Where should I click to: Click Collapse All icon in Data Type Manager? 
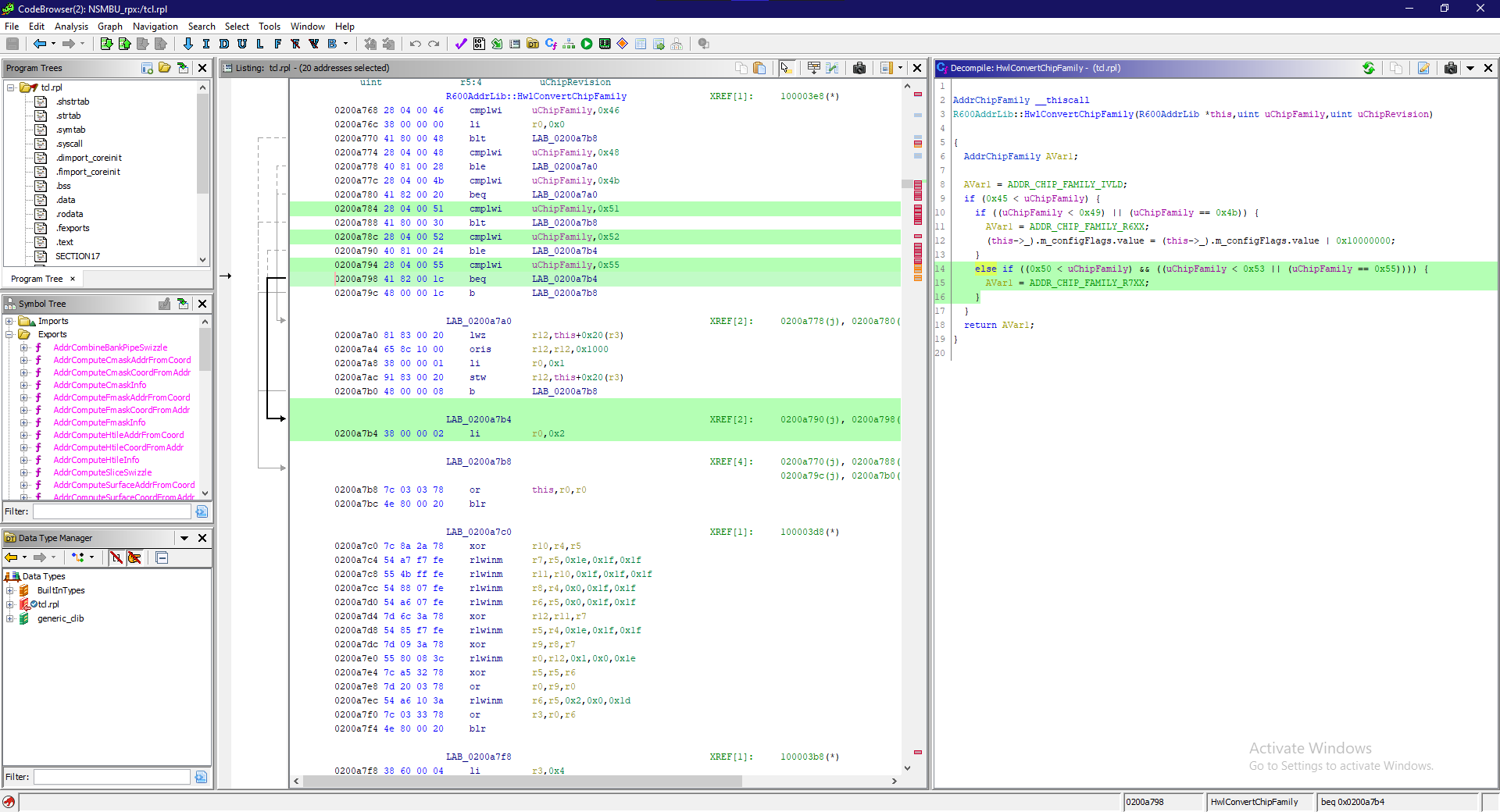(162, 557)
